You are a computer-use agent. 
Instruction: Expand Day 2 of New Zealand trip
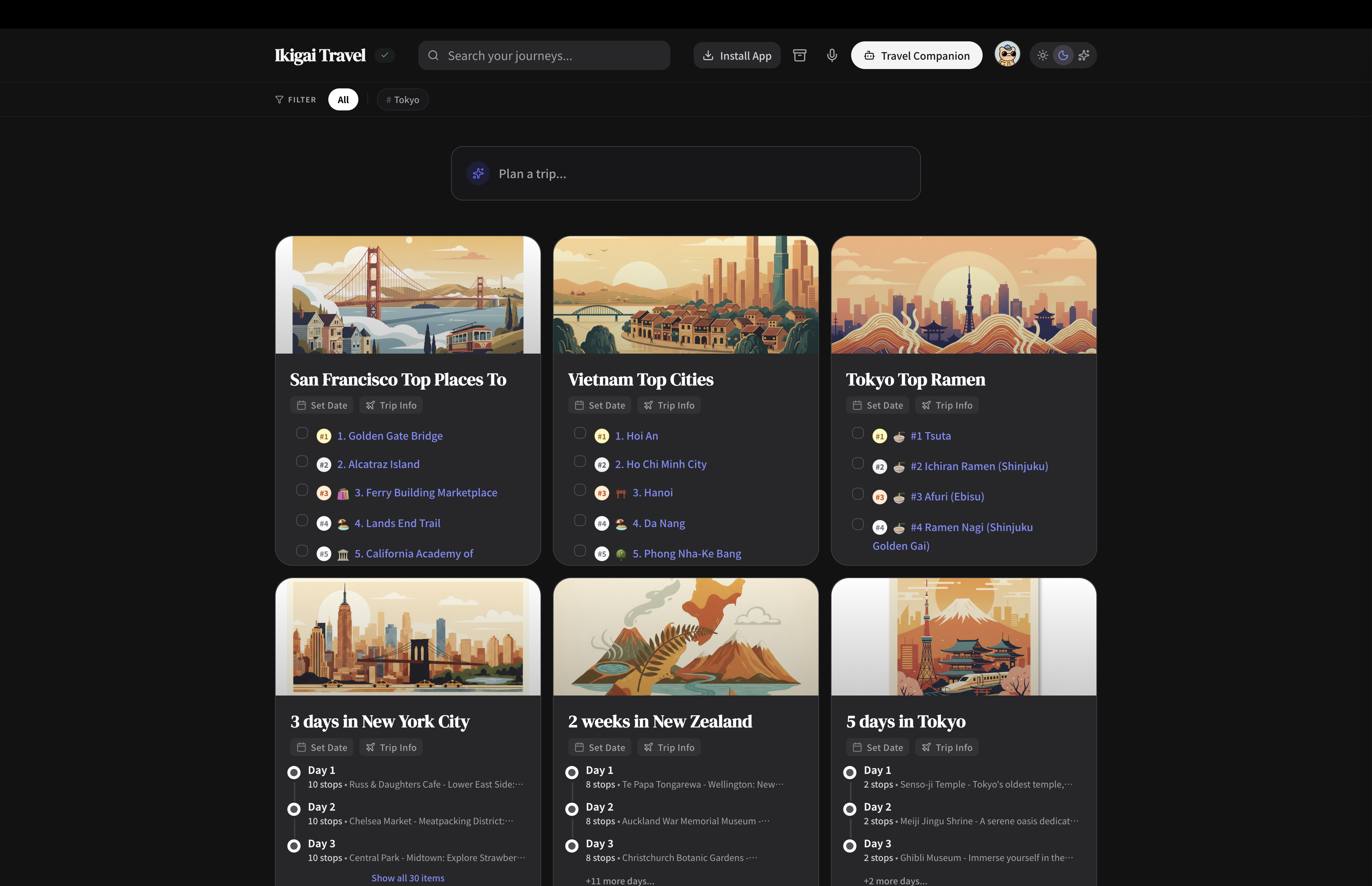[599, 807]
